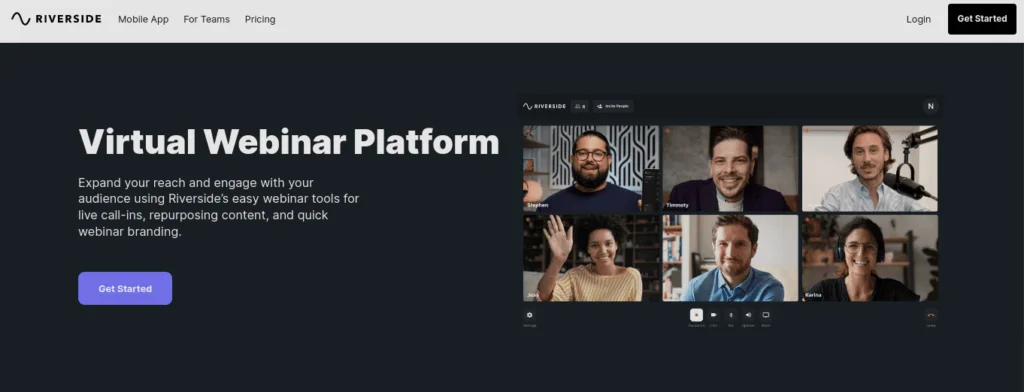Click the participants count icon in preview

[x=580, y=106]
